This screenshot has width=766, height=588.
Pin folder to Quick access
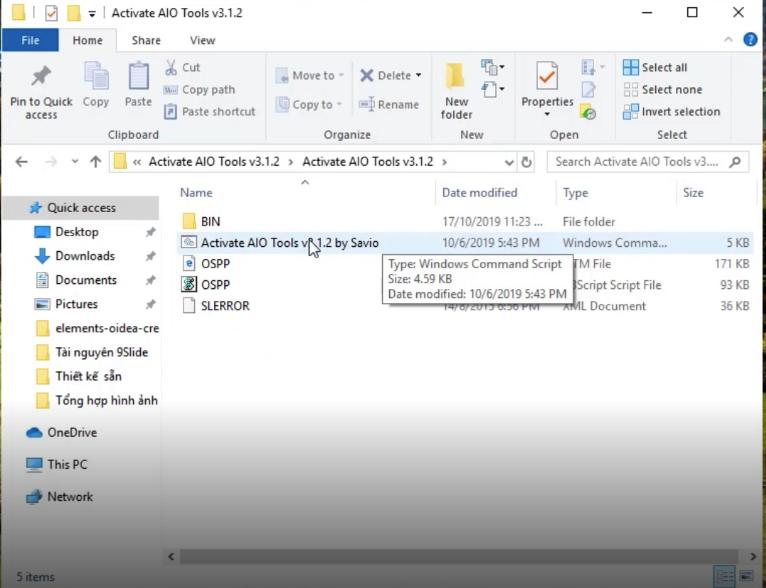(x=41, y=92)
